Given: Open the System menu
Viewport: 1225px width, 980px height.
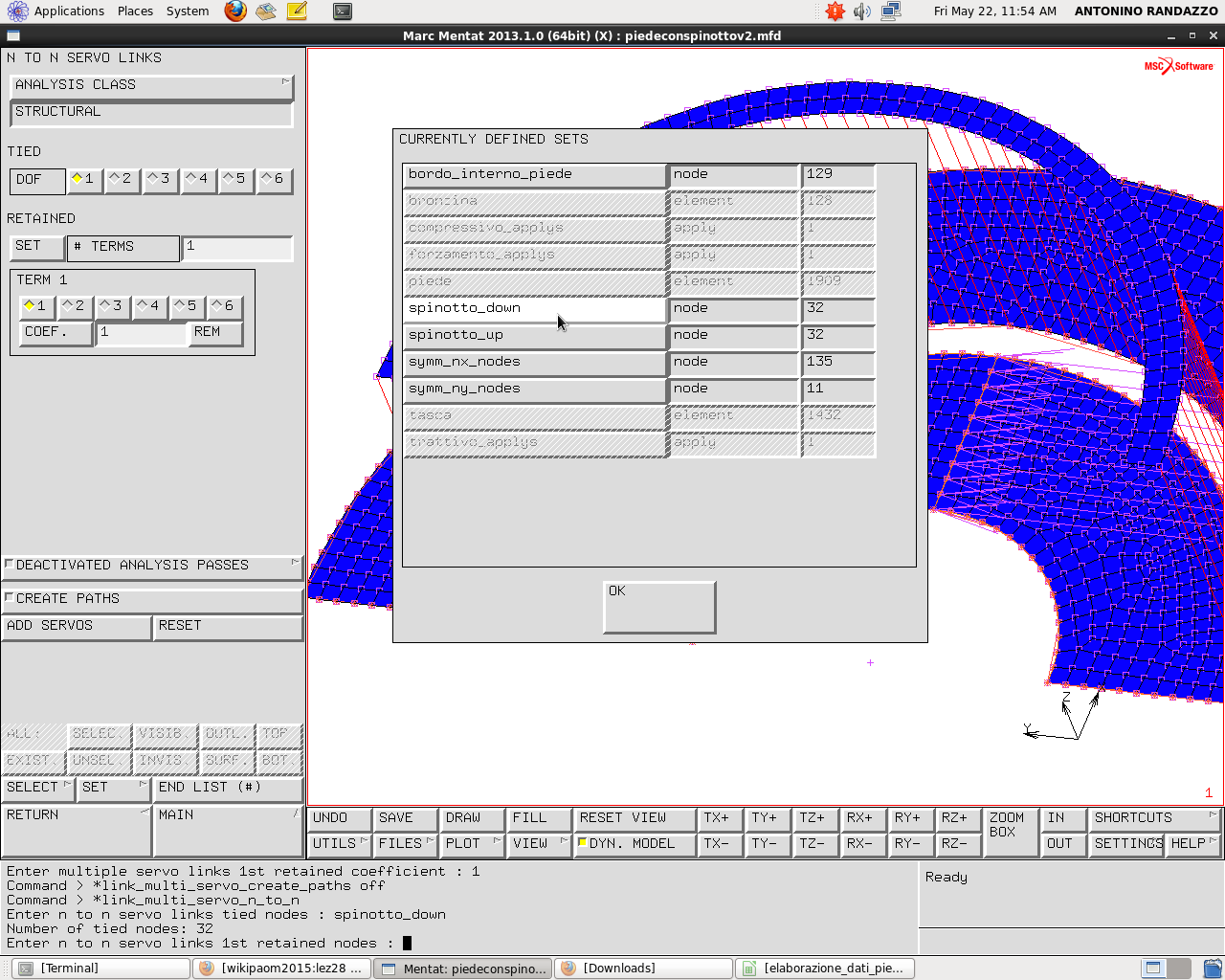Looking at the screenshot, I should click(188, 11).
